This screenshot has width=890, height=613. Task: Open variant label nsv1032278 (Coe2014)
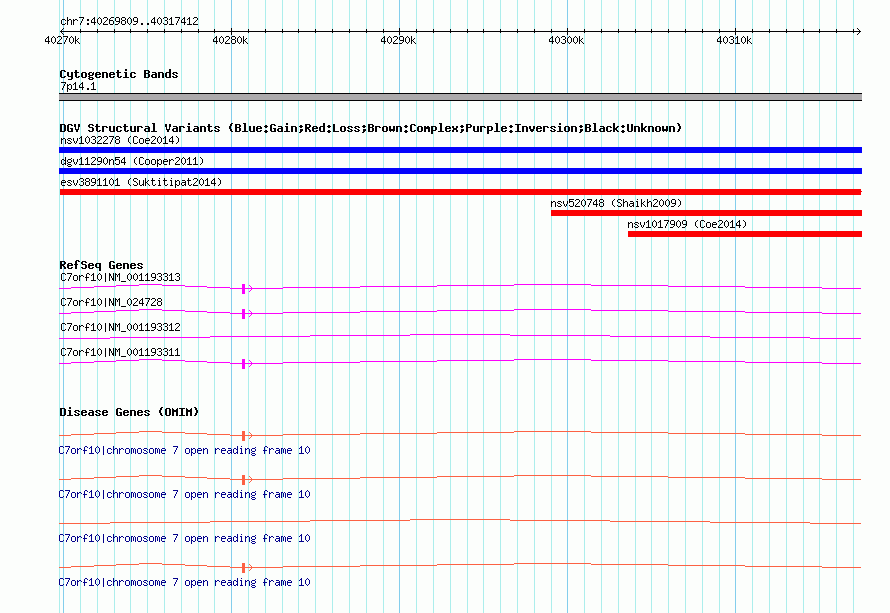click(x=120, y=140)
